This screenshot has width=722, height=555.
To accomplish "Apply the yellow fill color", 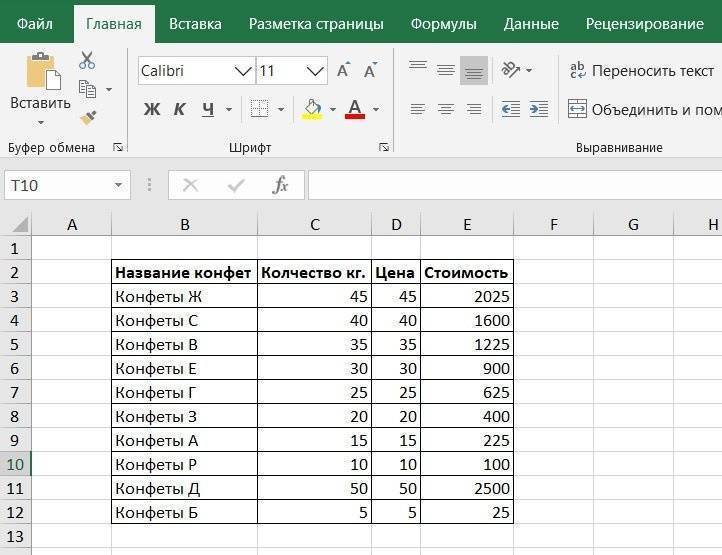I will (312, 109).
